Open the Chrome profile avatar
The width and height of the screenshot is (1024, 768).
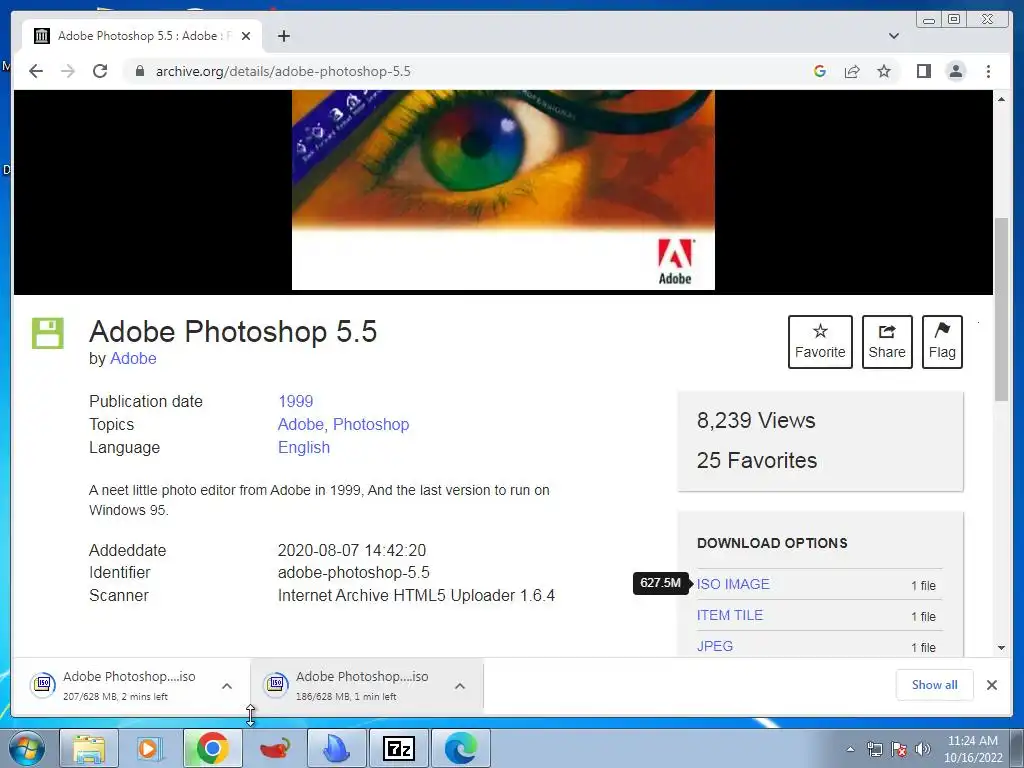[x=955, y=71]
